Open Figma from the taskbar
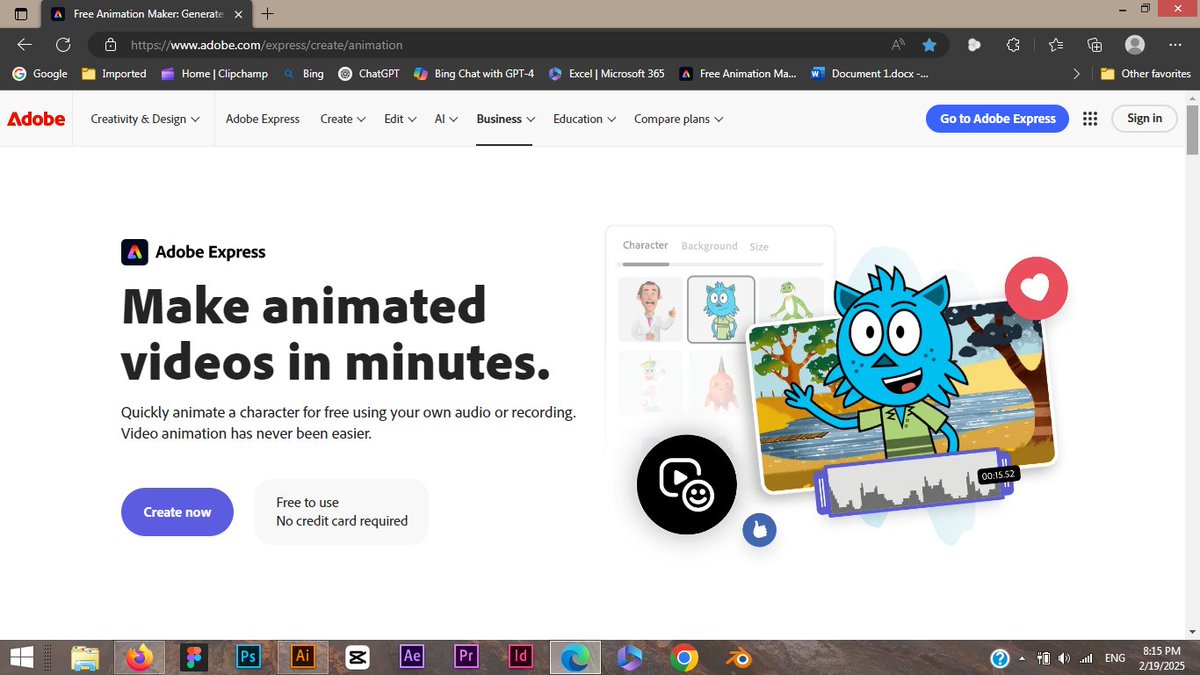 point(194,657)
